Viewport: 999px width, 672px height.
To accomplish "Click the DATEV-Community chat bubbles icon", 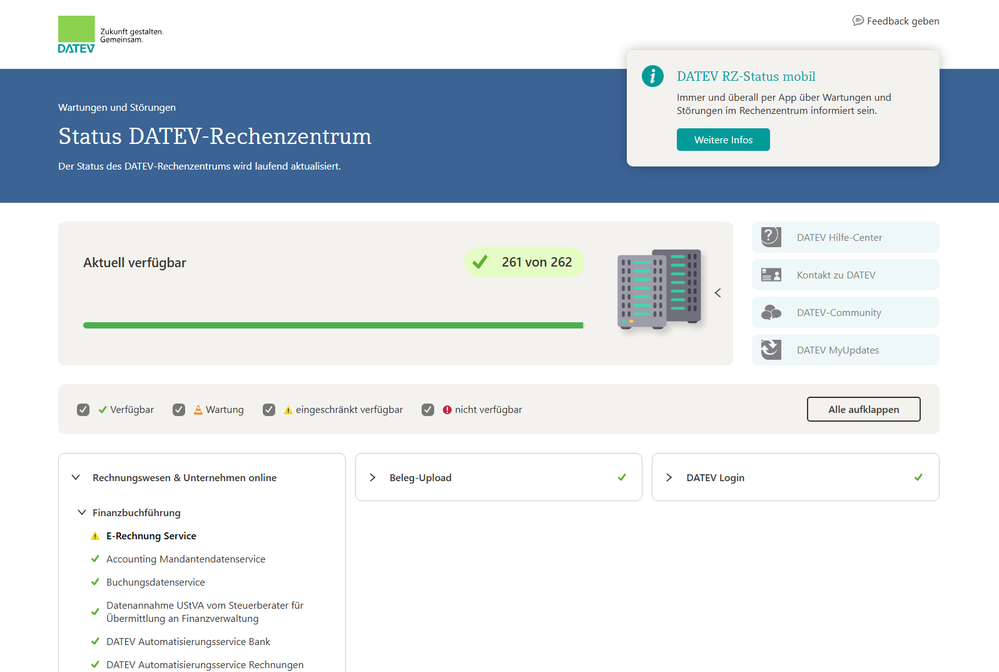I will [x=771, y=312].
